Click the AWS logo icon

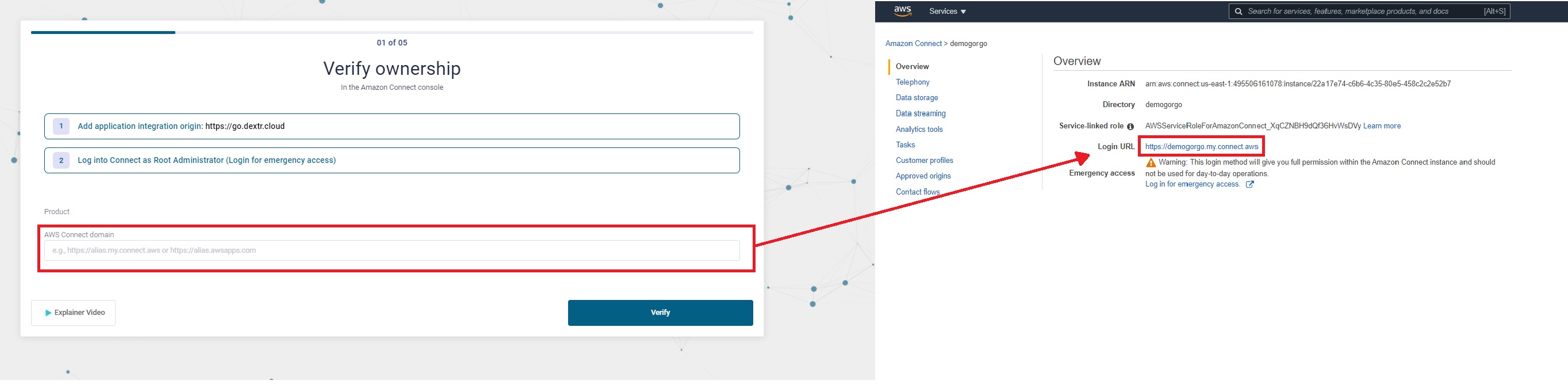(x=902, y=11)
